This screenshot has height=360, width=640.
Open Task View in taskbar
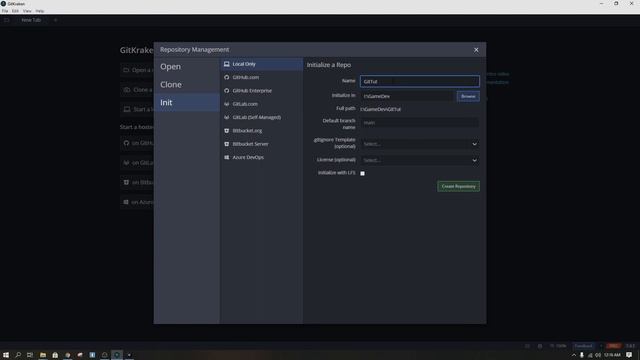(30, 355)
